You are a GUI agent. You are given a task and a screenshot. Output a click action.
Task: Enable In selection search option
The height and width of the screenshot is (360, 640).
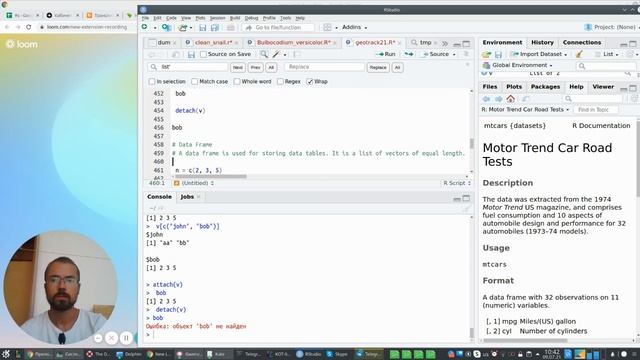point(152,82)
